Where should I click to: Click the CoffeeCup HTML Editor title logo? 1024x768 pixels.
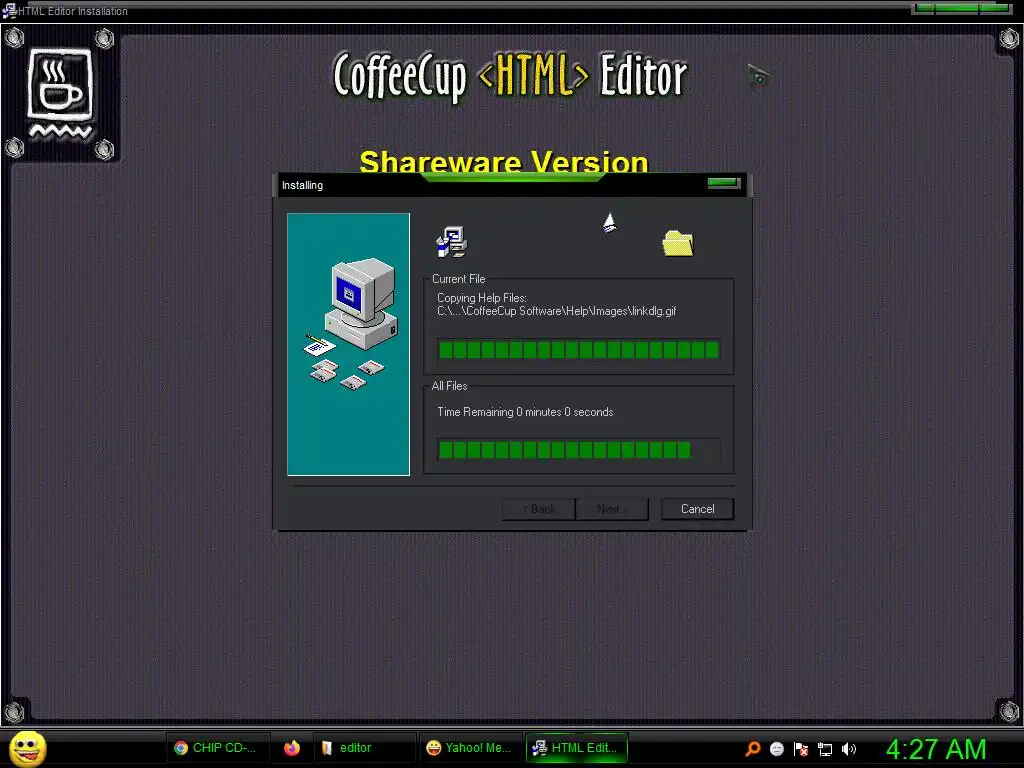[510, 77]
